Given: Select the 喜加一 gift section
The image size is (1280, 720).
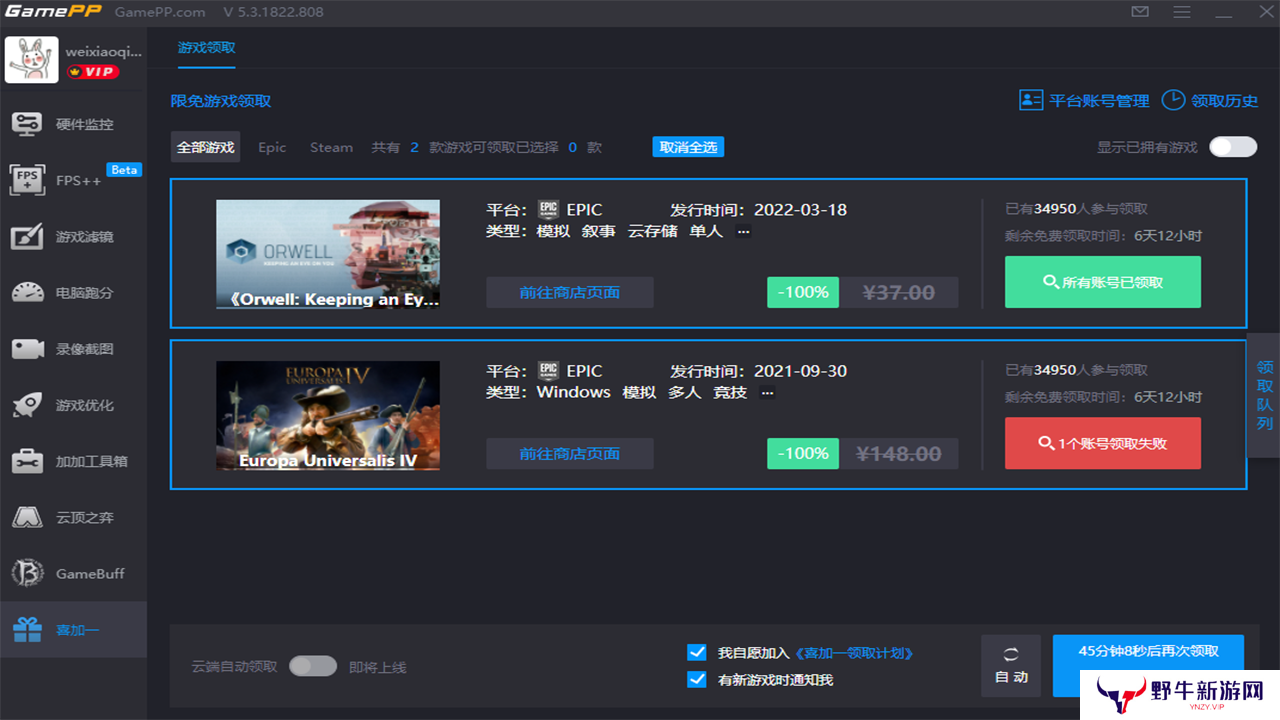Looking at the screenshot, I should pos(73,630).
